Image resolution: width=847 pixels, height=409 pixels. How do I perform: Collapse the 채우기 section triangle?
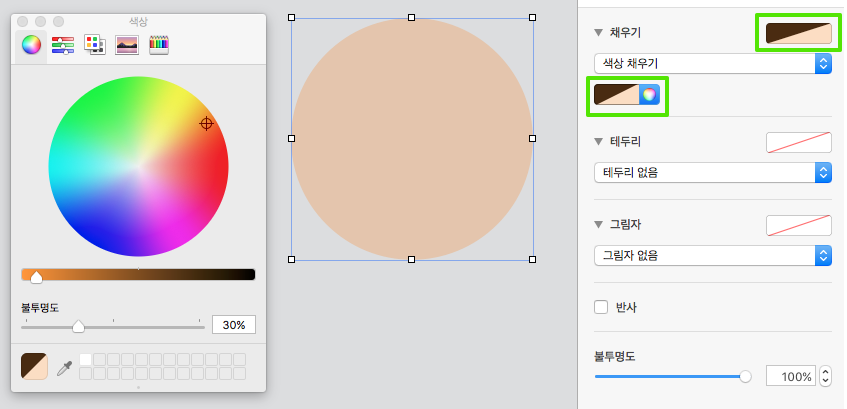tap(598, 33)
